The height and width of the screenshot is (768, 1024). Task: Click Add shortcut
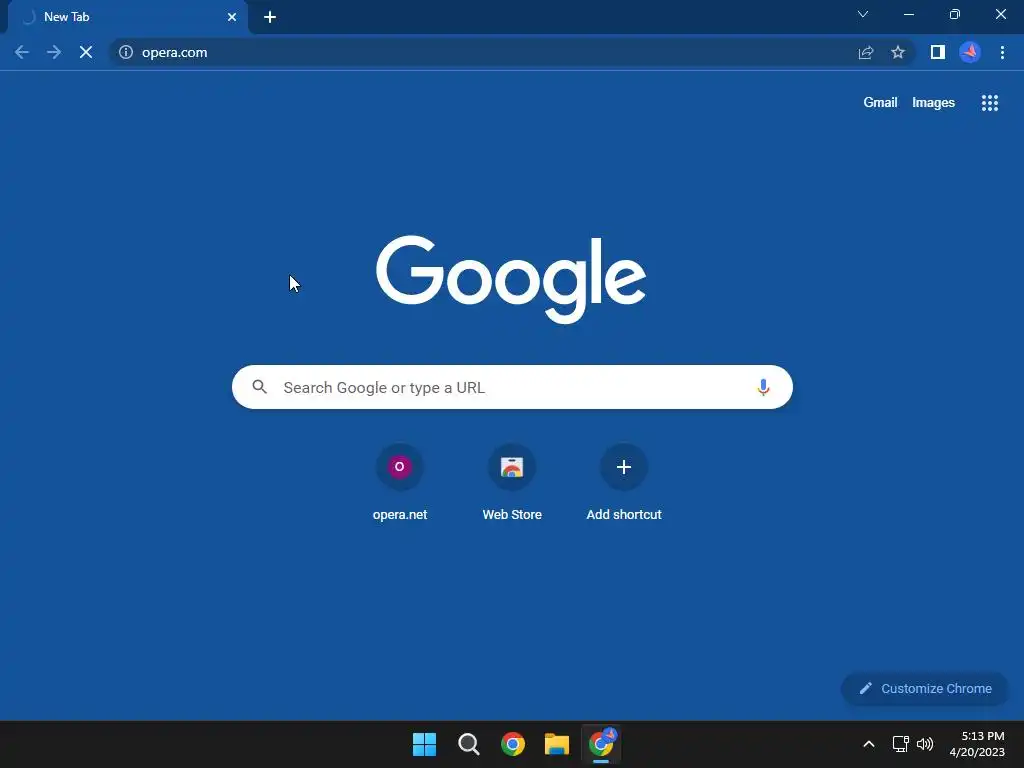pos(624,483)
